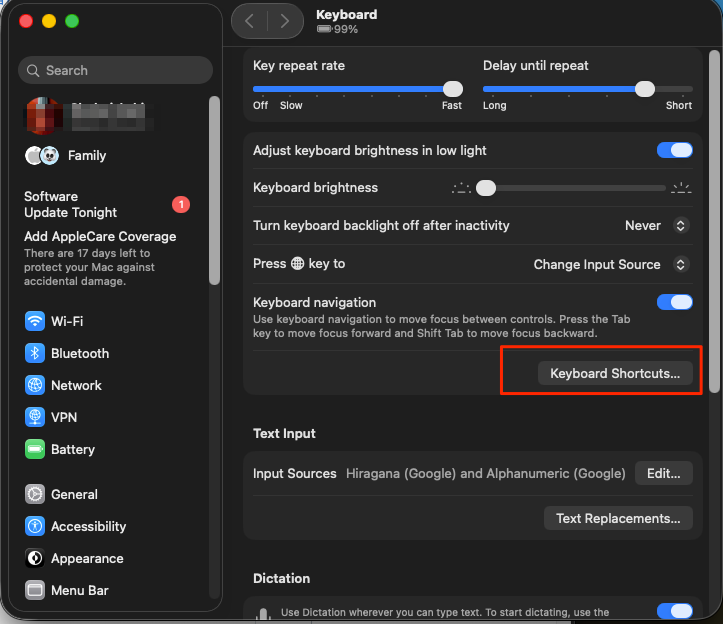Click the Dictation microphone icon
The image size is (723, 624).
click(x=263, y=614)
